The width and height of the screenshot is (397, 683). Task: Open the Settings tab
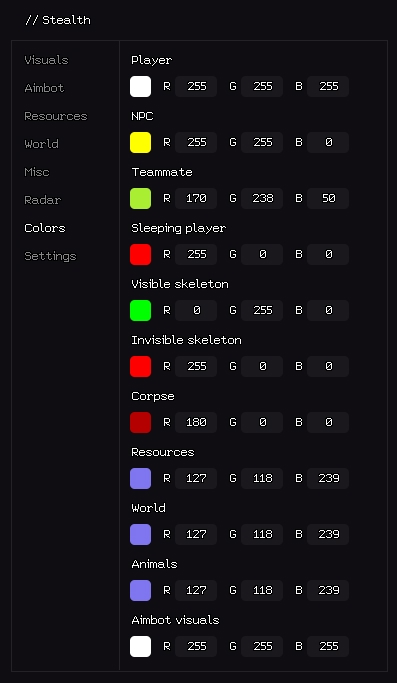point(50,256)
